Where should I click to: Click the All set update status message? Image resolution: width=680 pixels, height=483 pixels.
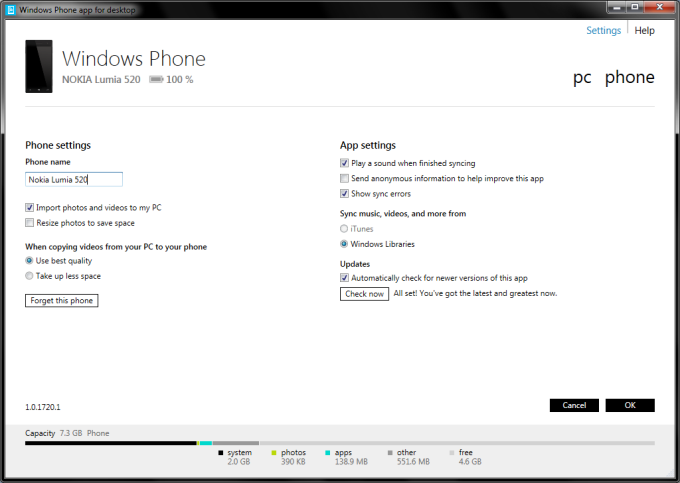pyautogui.click(x=475, y=294)
